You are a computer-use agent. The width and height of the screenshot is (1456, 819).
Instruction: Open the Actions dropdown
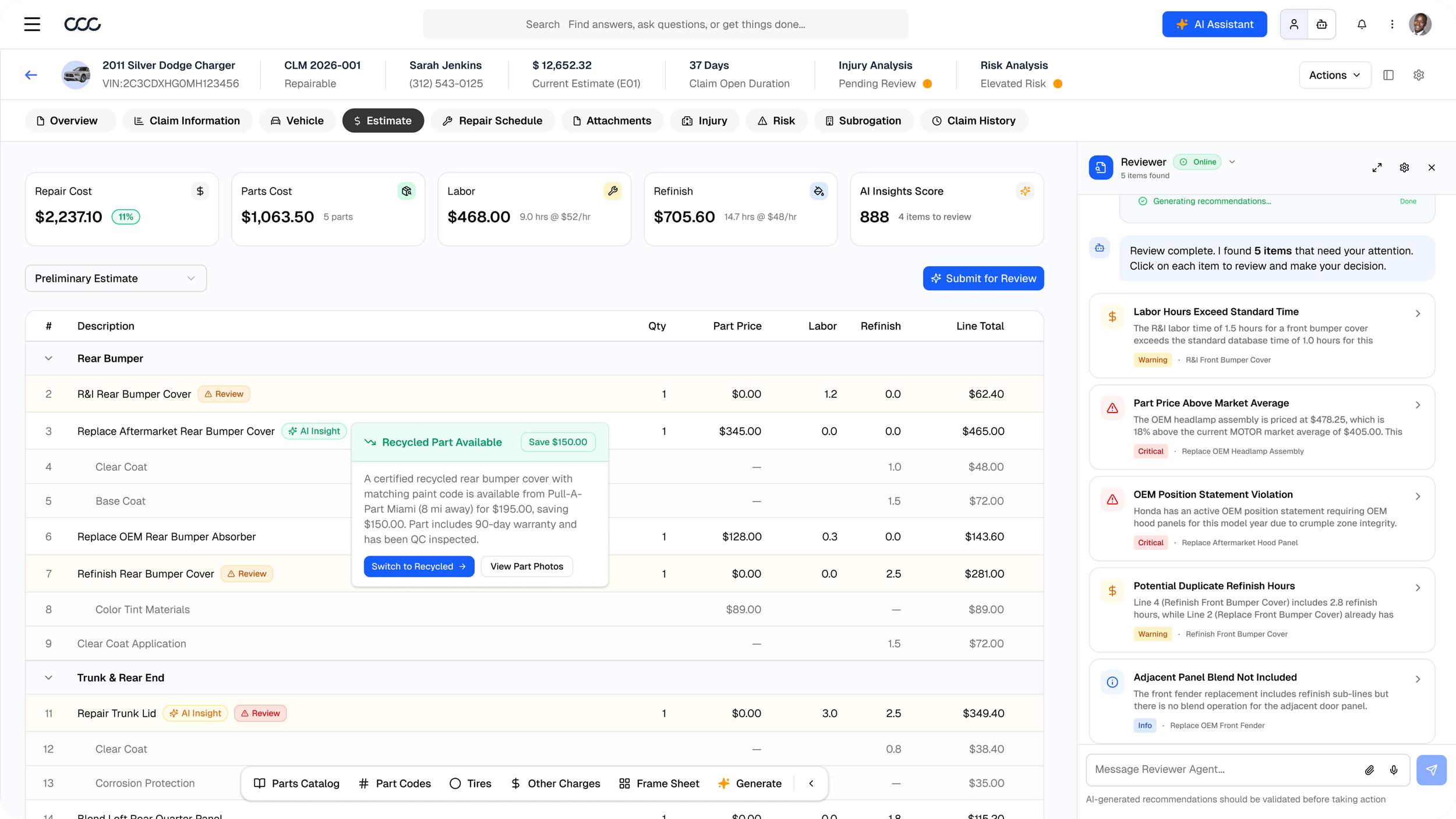click(1335, 75)
